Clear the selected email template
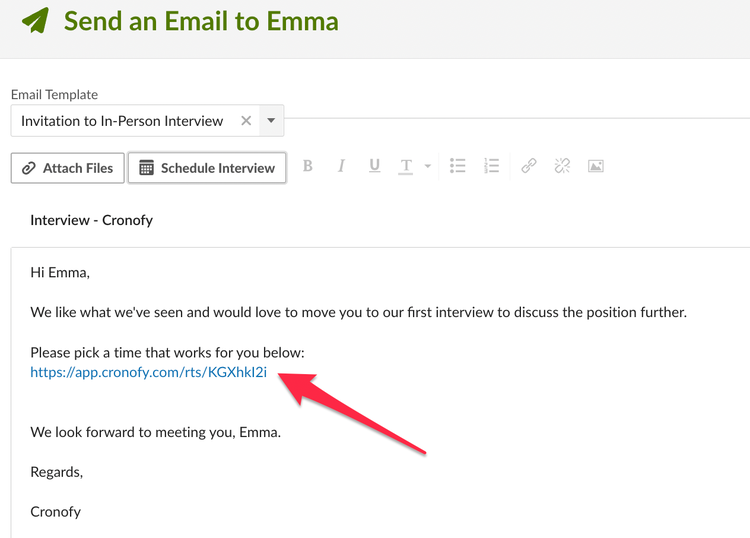 246,121
